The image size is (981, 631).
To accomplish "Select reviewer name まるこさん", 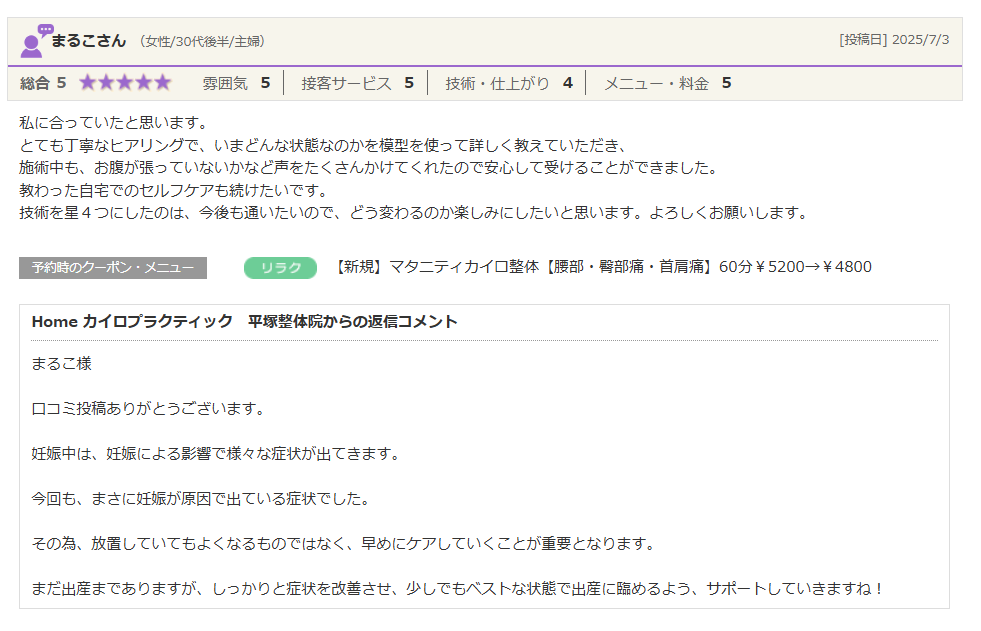I will [89, 41].
